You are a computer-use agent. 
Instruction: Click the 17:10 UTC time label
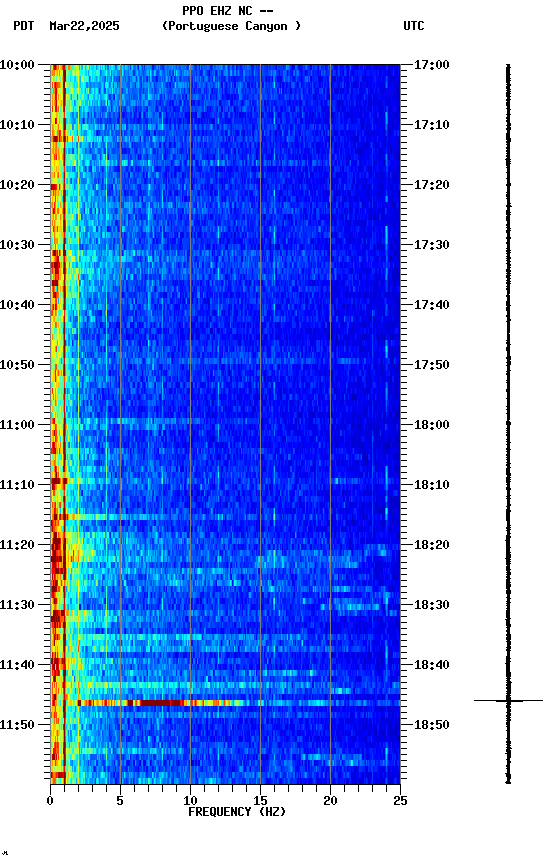click(x=432, y=125)
